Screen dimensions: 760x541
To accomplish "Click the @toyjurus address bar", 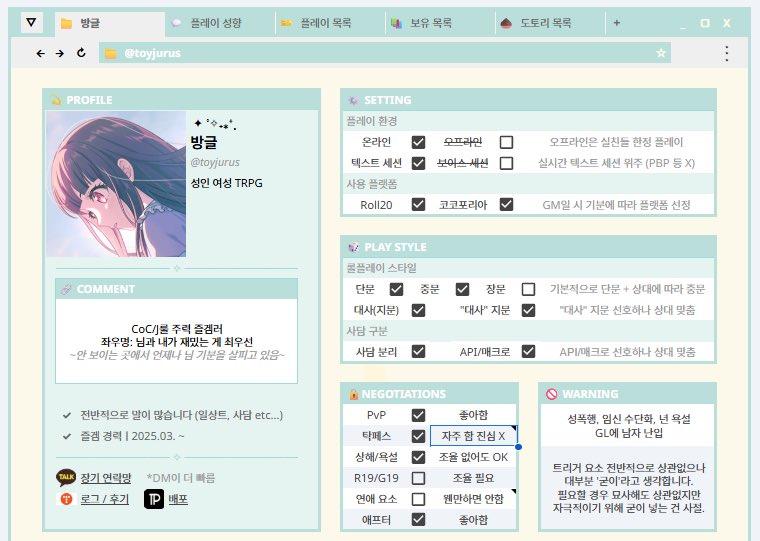I will [x=385, y=53].
